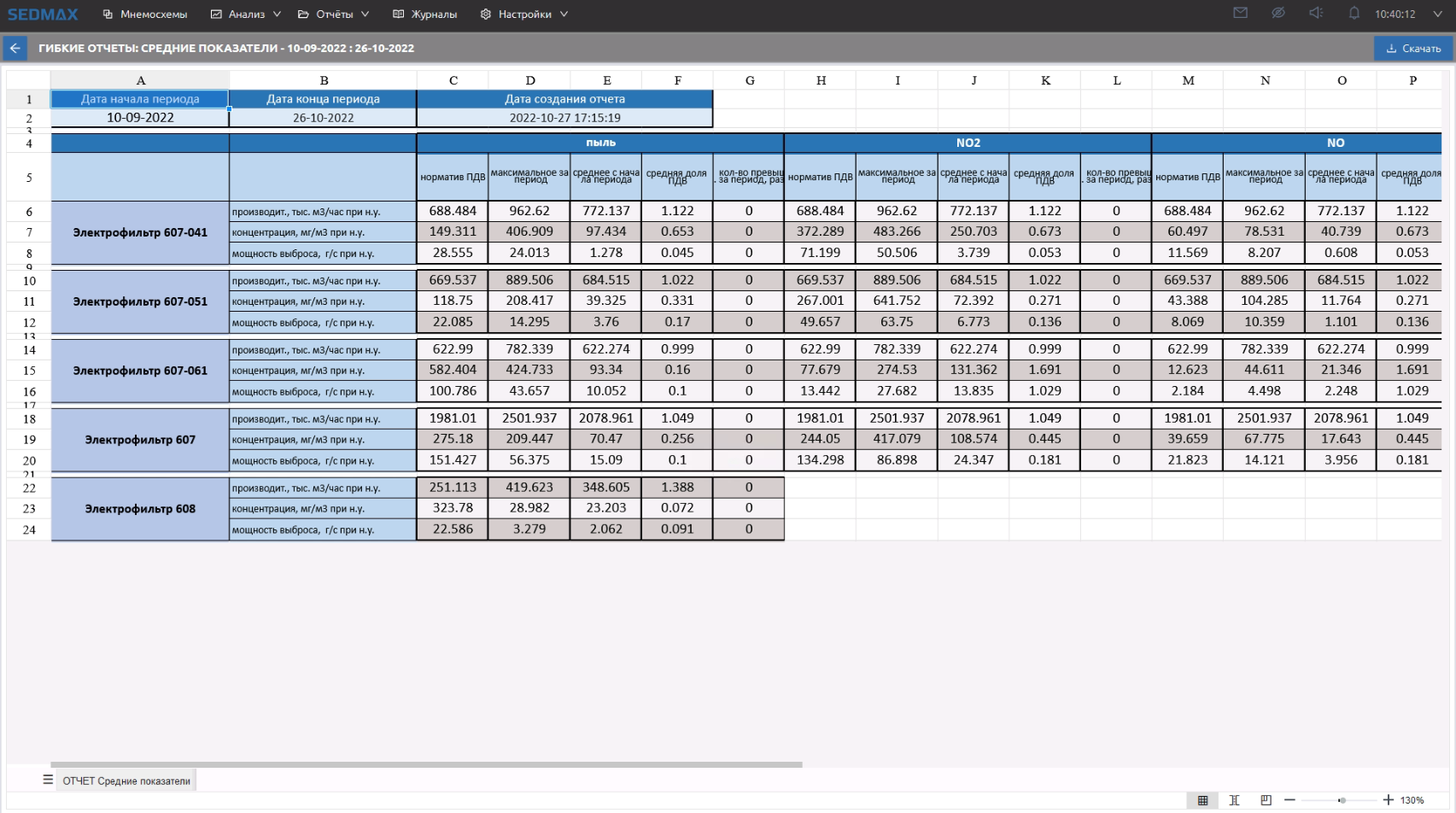Image resolution: width=1456 pixels, height=813 pixels.
Task: Open the Журналы menu item
Action: point(425,15)
